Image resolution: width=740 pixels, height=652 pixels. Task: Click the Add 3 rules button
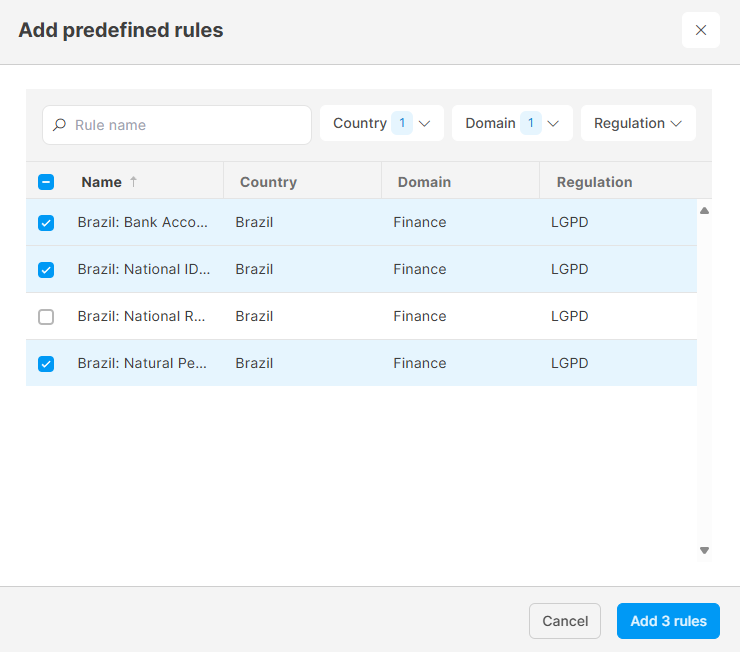[x=668, y=621]
